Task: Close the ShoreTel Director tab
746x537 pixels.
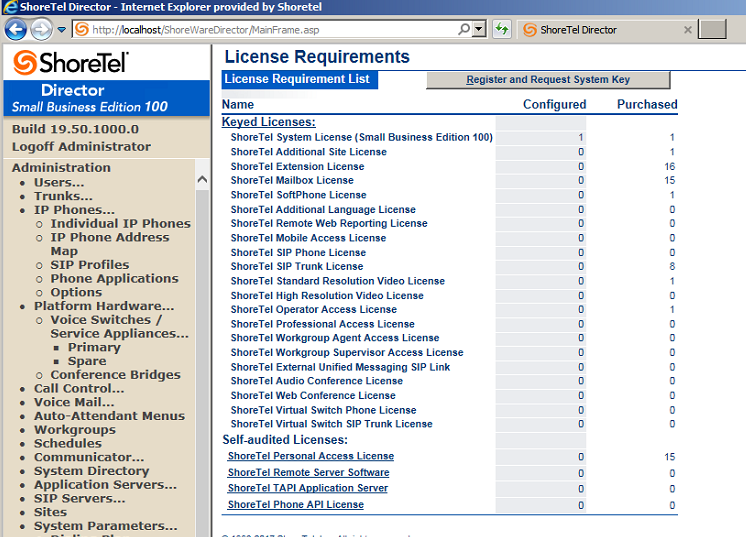Action: (687, 30)
